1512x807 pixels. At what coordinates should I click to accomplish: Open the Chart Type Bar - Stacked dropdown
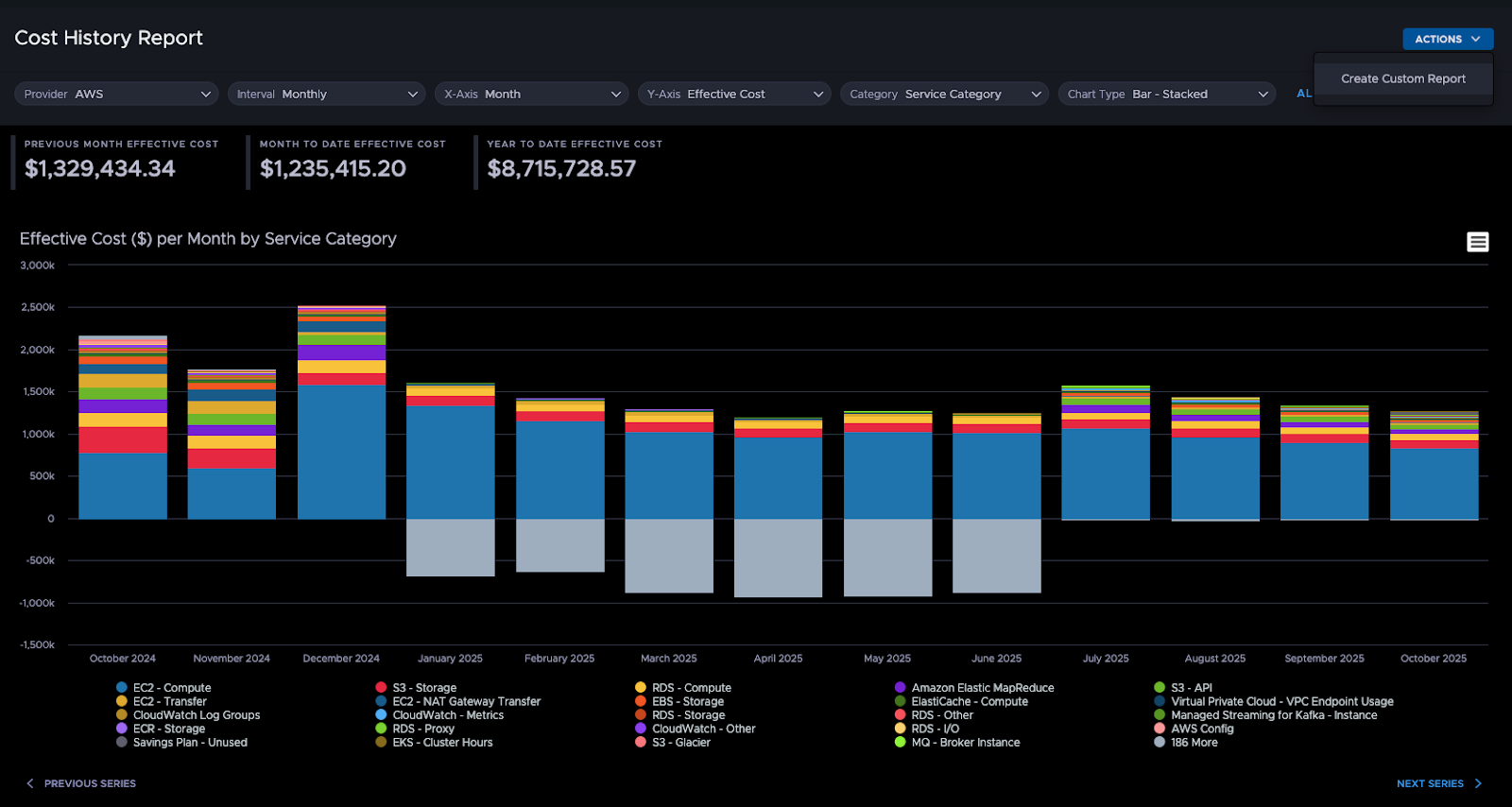coord(1166,94)
